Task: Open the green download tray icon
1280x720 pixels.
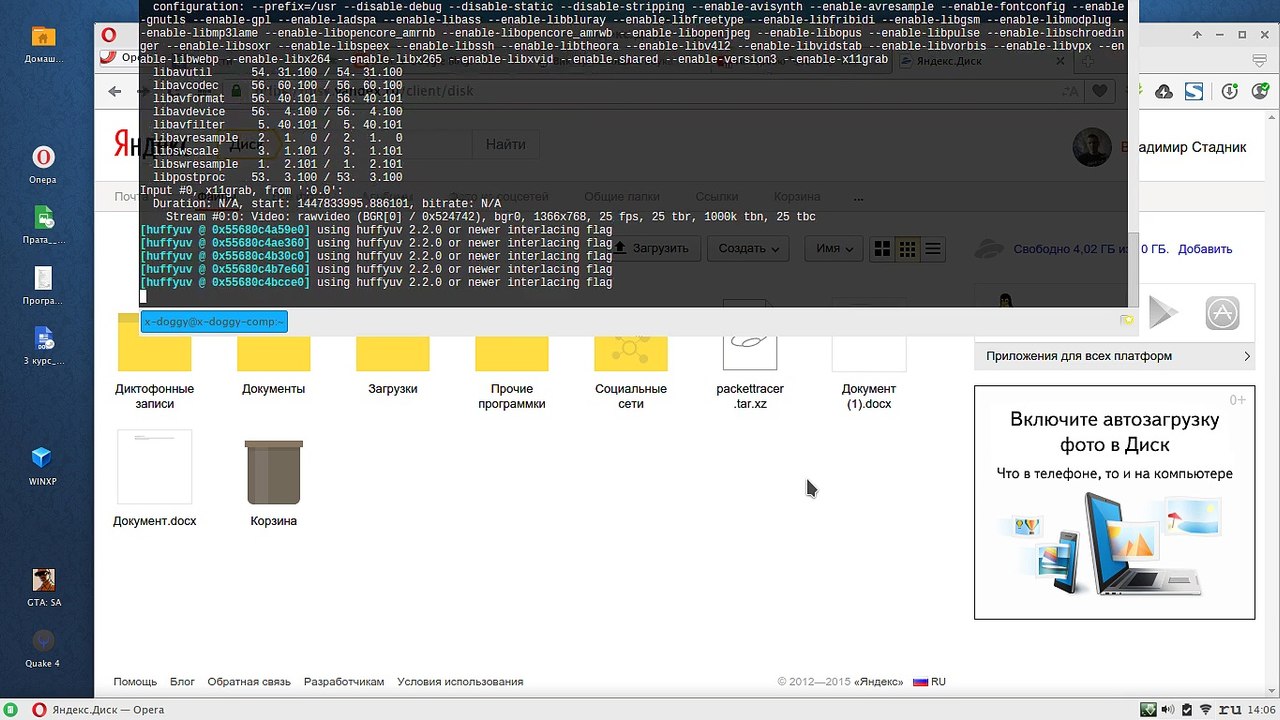Action: click(x=1147, y=710)
